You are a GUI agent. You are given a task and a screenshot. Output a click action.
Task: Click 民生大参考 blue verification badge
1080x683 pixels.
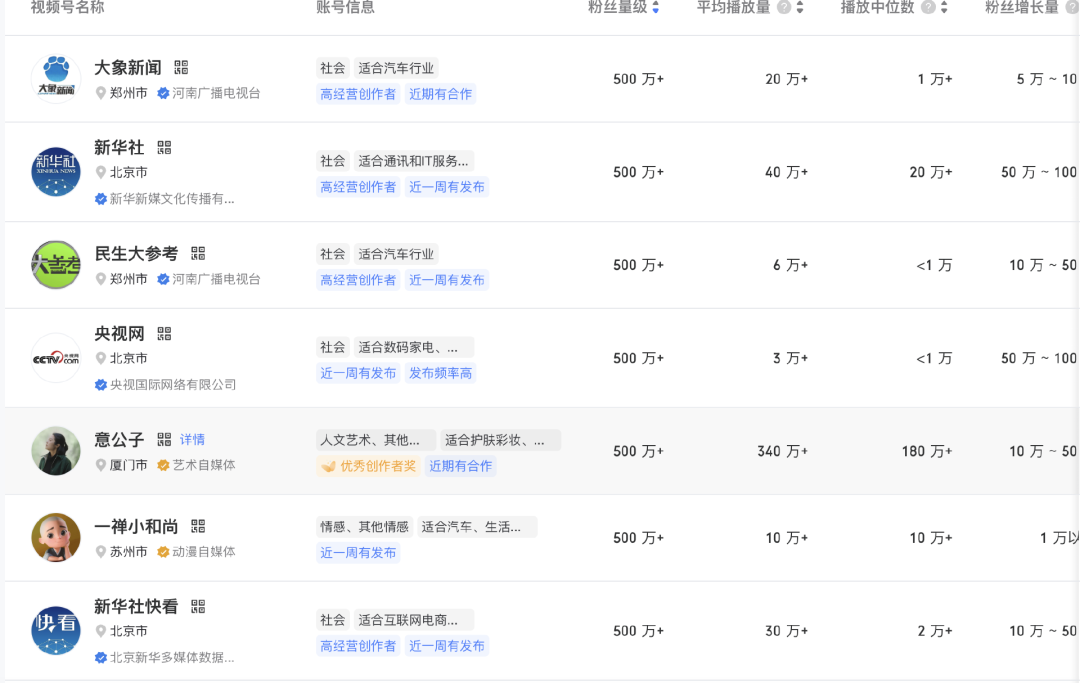click(x=163, y=279)
